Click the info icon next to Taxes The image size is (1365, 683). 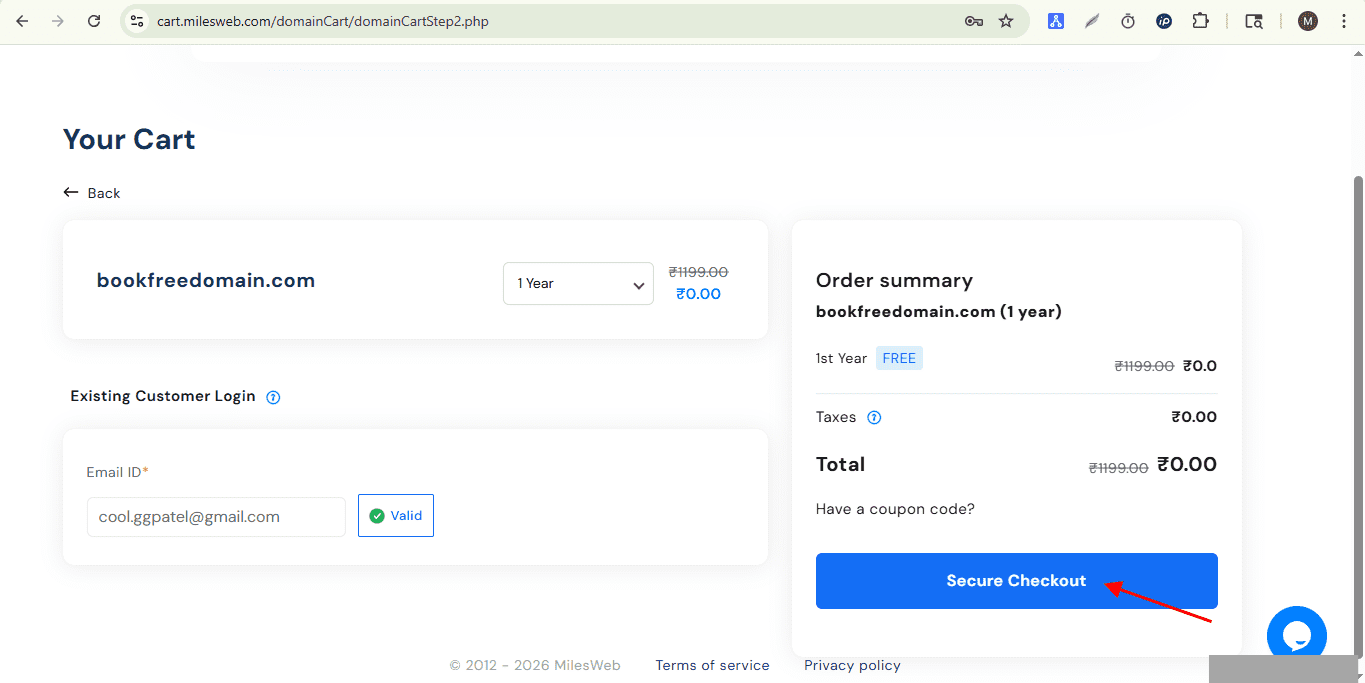point(874,417)
